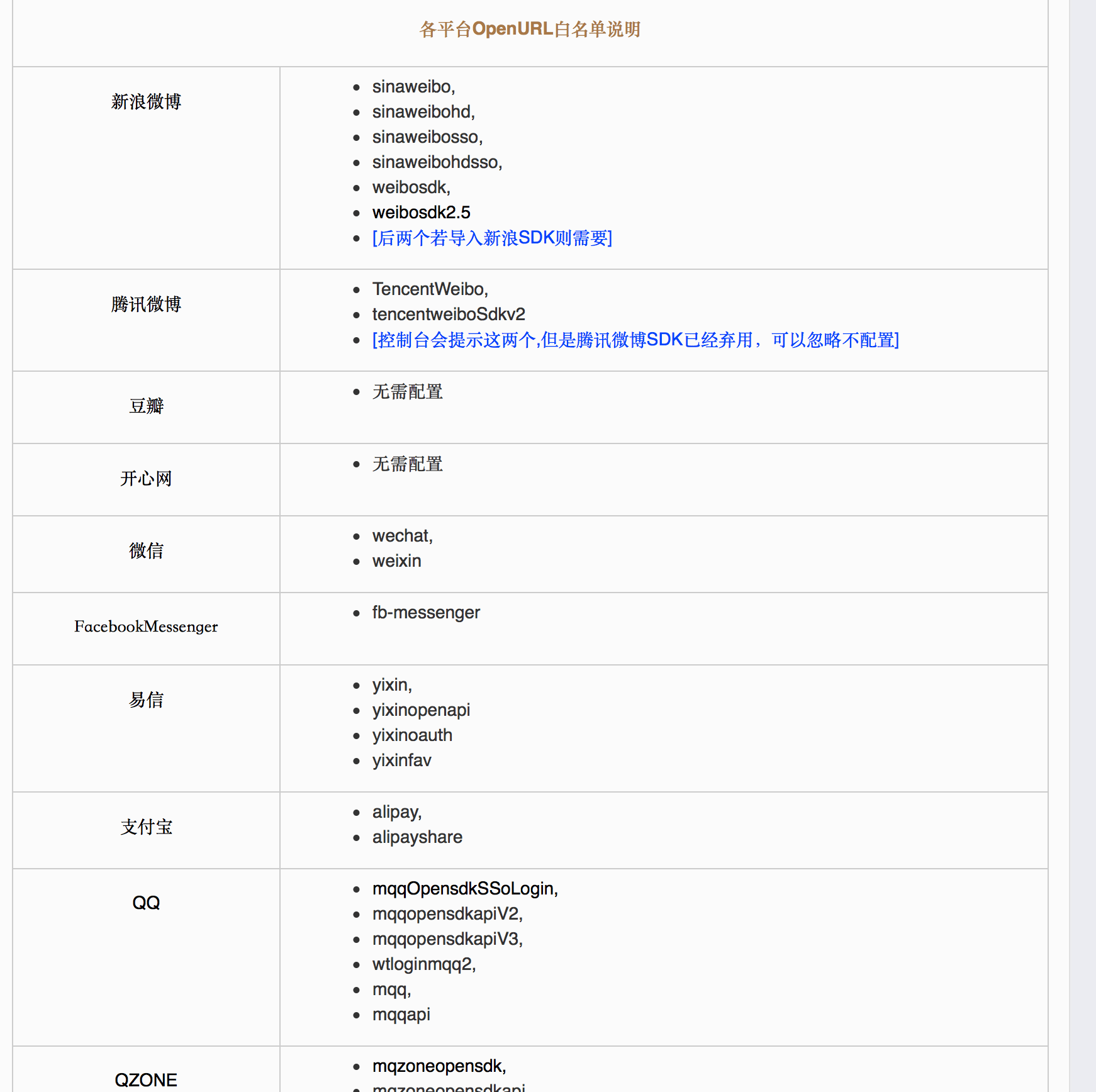Click the blue note 后两个若导入新浪SDK则需要

492,238
